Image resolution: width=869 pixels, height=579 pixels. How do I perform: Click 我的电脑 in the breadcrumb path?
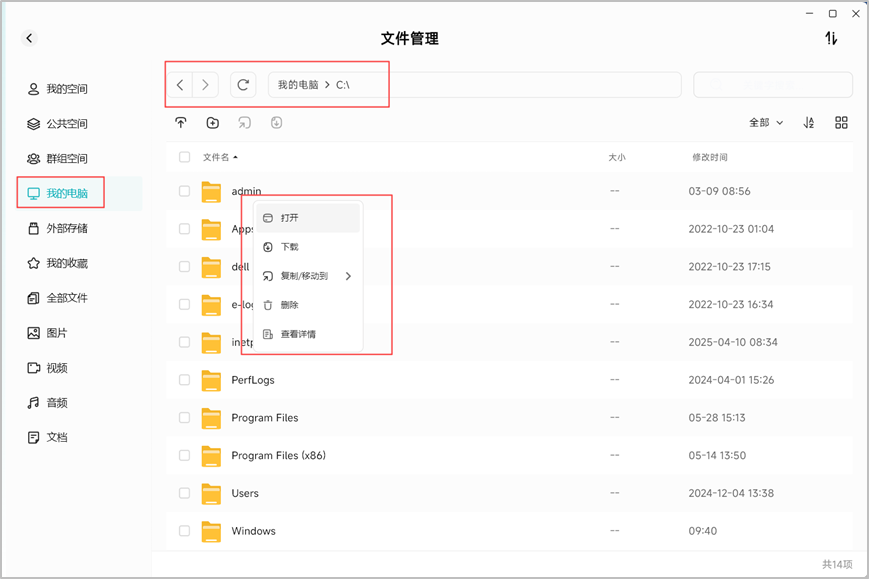click(298, 85)
